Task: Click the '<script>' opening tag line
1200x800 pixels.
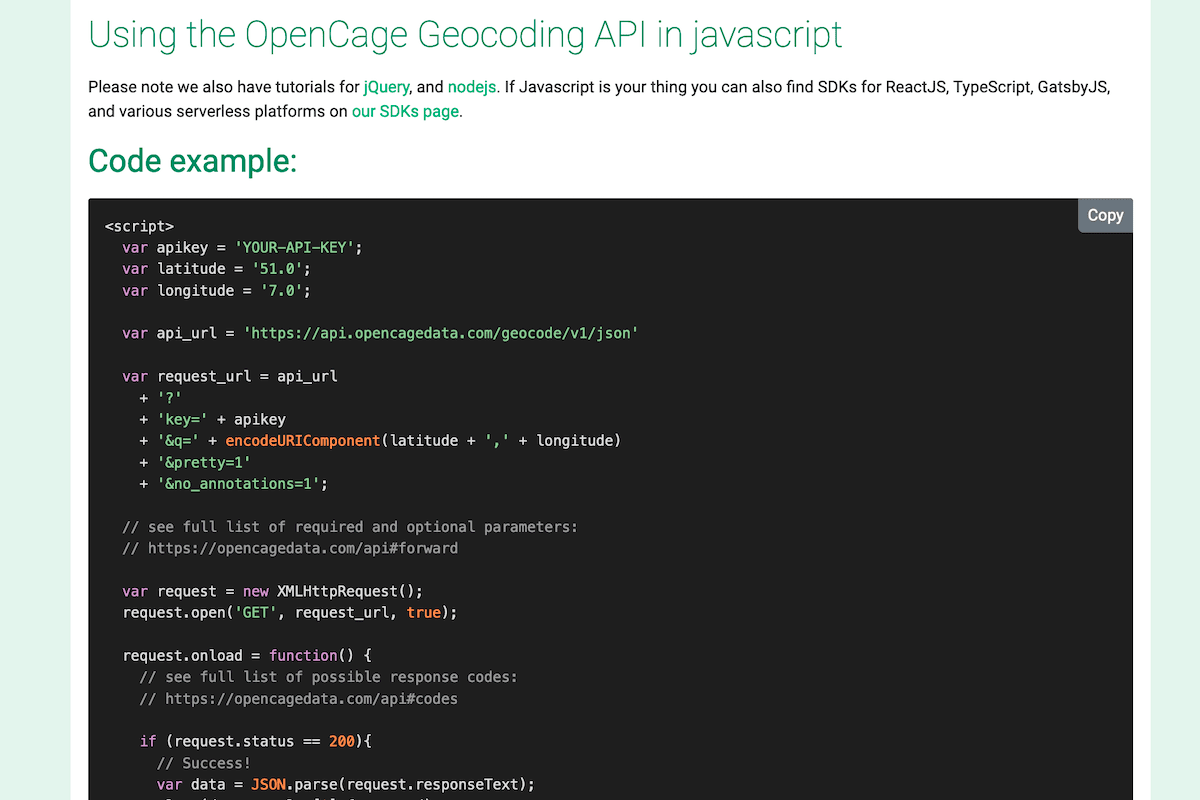Action: click(139, 226)
